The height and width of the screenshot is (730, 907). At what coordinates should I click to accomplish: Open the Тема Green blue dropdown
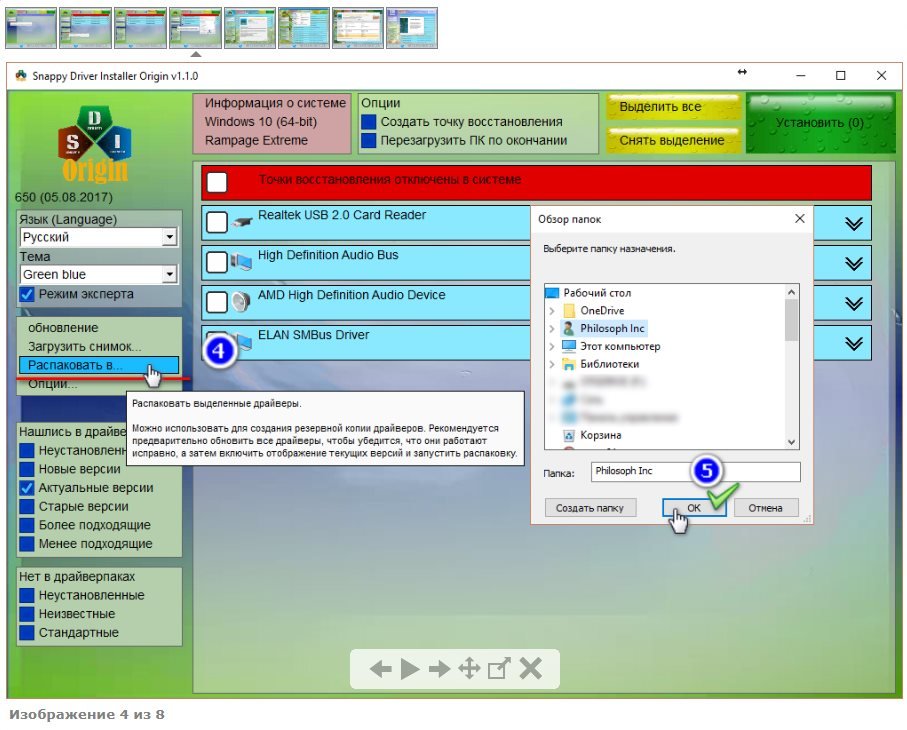point(169,275)
